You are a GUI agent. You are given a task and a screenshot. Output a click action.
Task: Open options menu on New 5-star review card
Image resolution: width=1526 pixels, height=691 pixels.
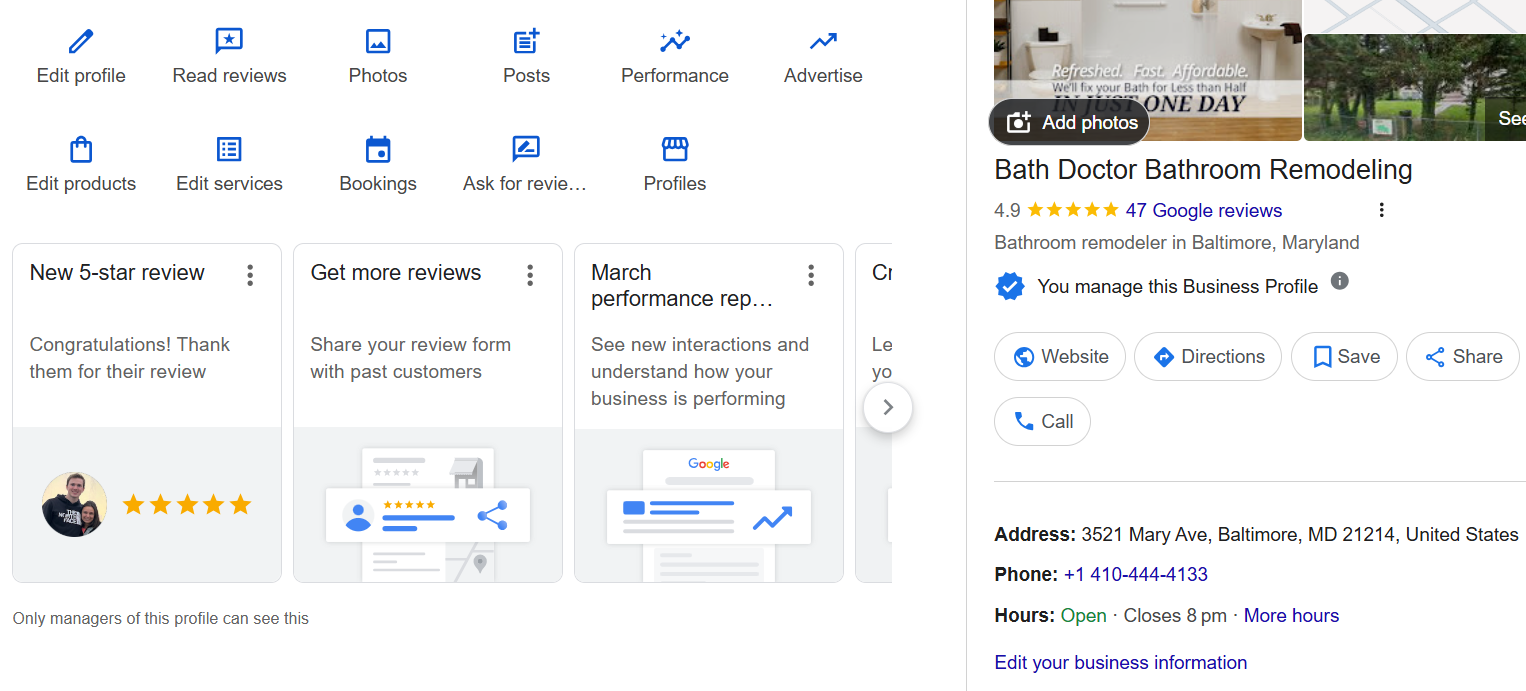tap(250, 275)
